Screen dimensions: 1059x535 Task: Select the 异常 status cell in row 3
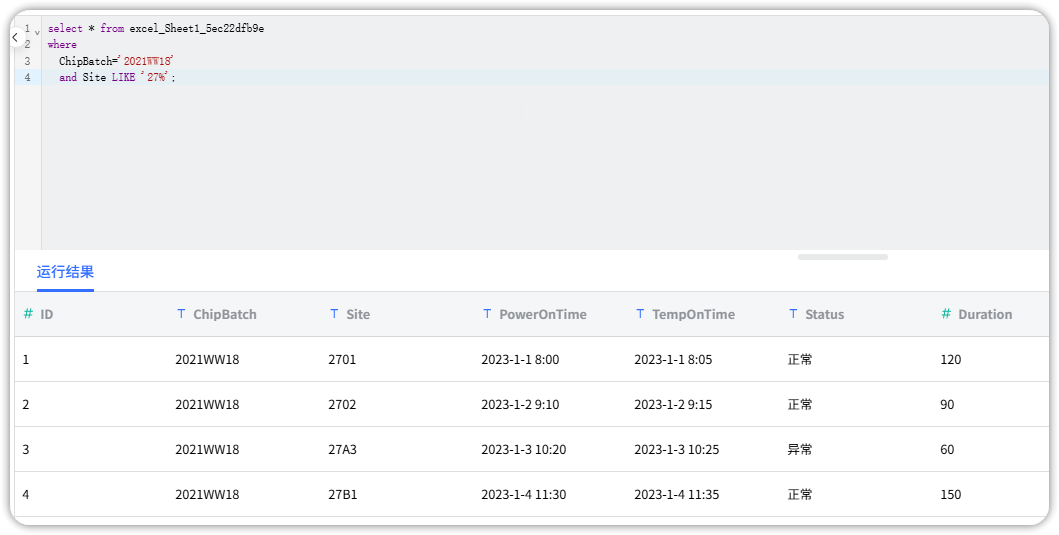coord(800,449)
